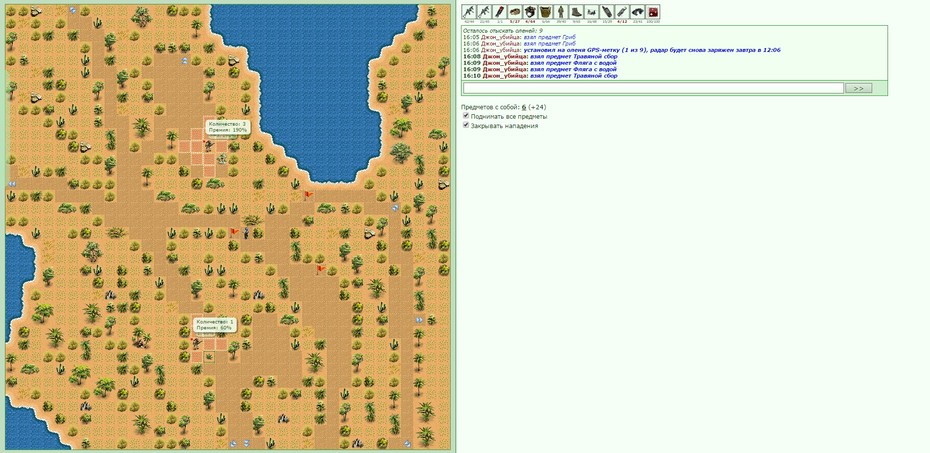
Task: Focus the chat message input field
Action: [x=653, y=88]
